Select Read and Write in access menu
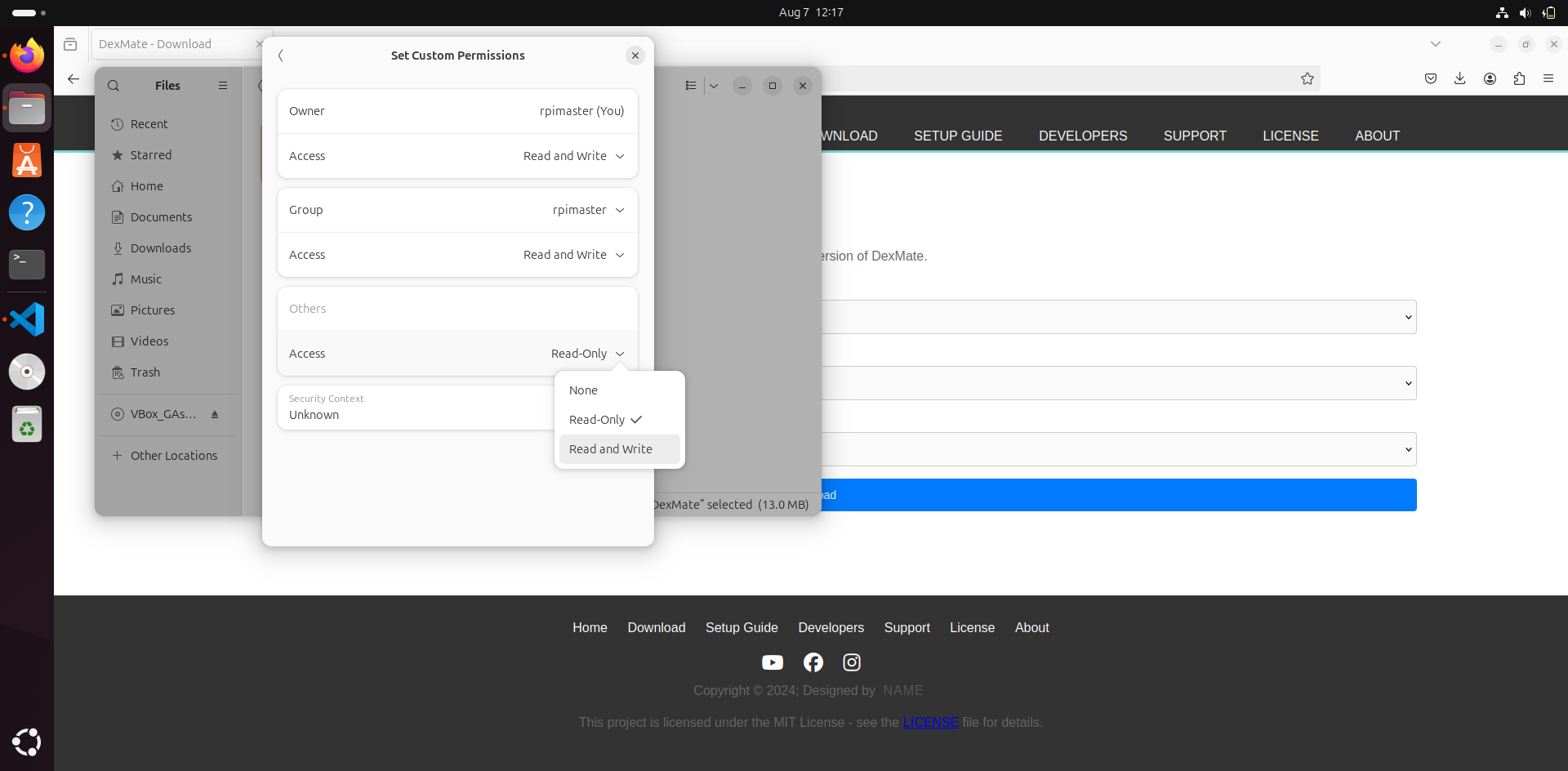The image size is (1568, 771). pyautogui.click(x=619, y=449)
